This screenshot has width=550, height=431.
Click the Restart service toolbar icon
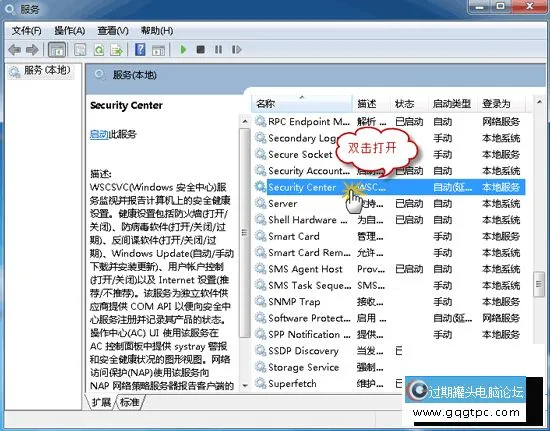236,50
